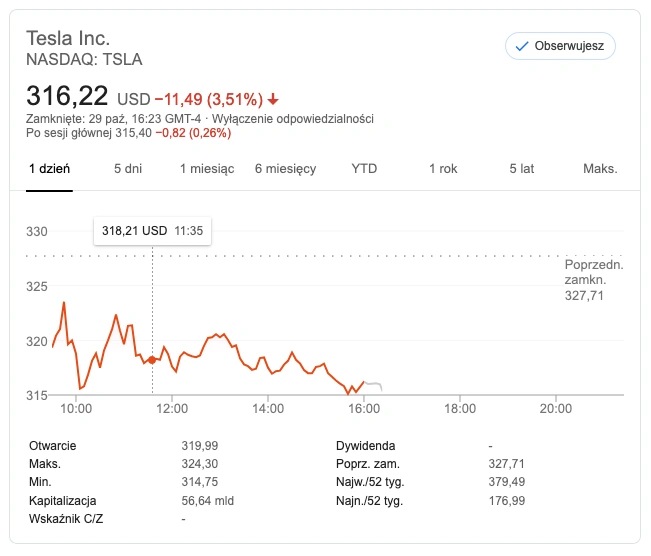
Task: Click the Wskaźnik C/Z label
Action: (x=66, y=519)
